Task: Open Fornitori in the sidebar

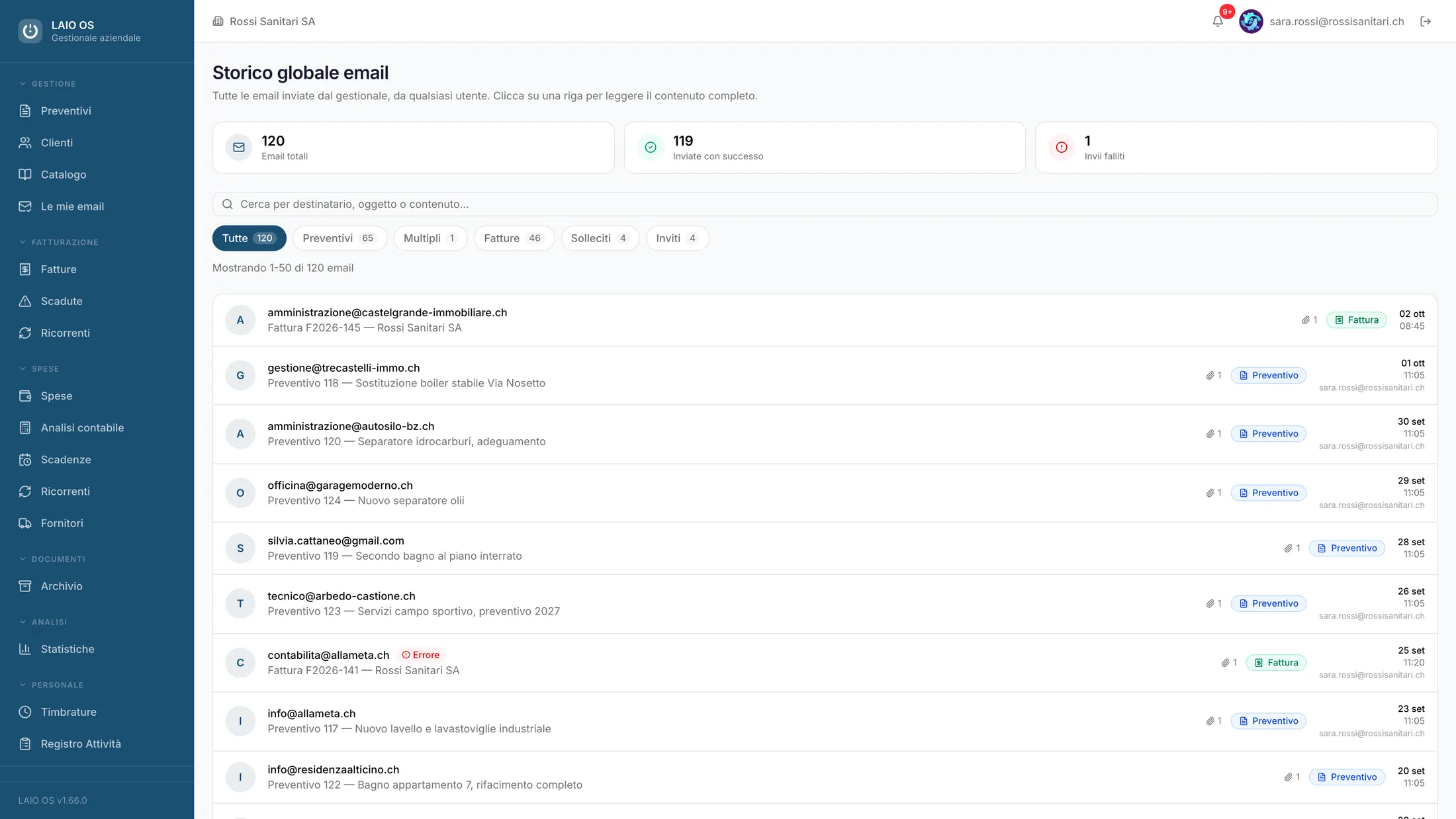Action: tap(97, 523)
